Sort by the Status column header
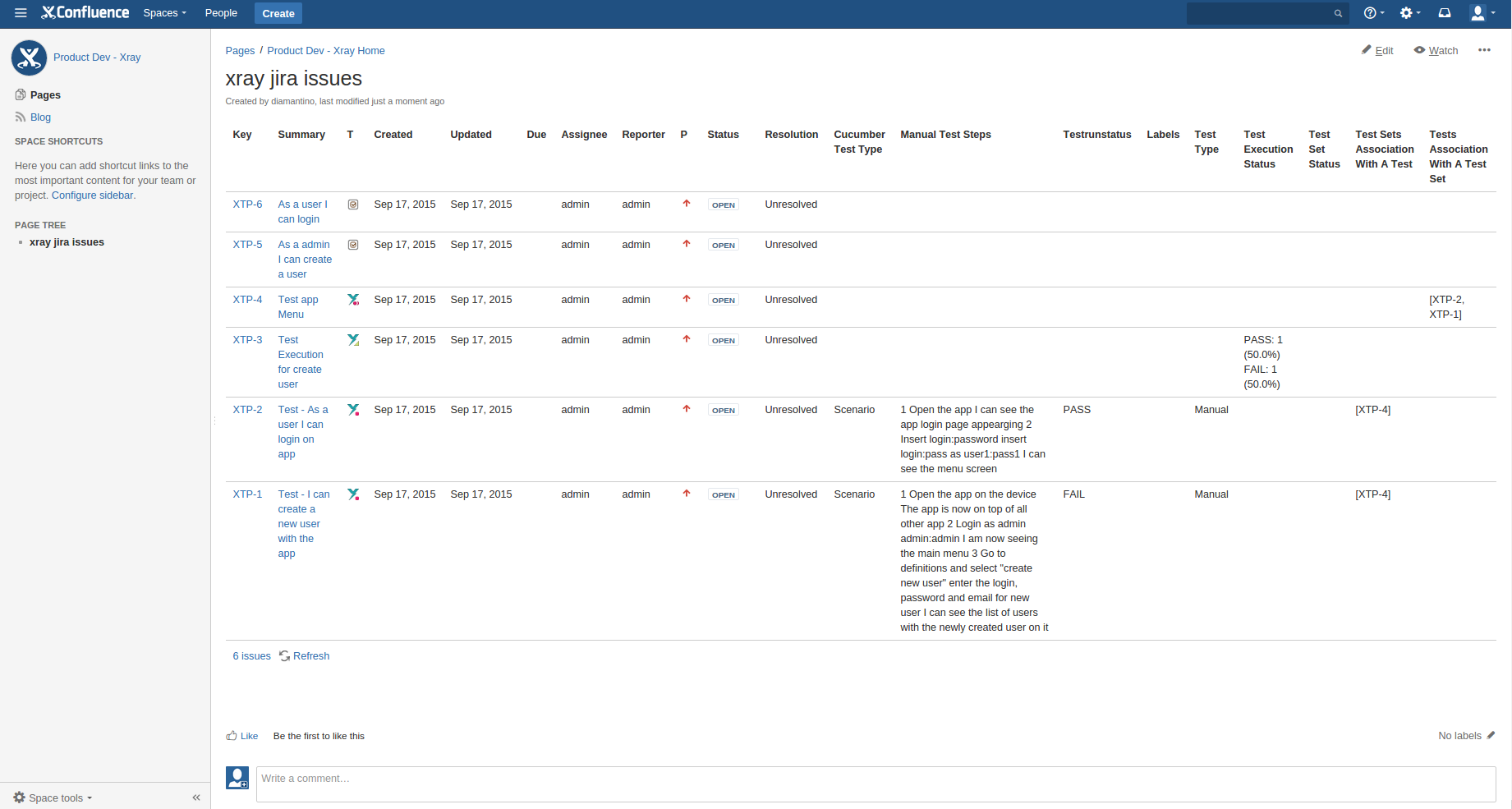Image resolution: width=1512 pixels, height=809 pixels. [x=724, y=135]
